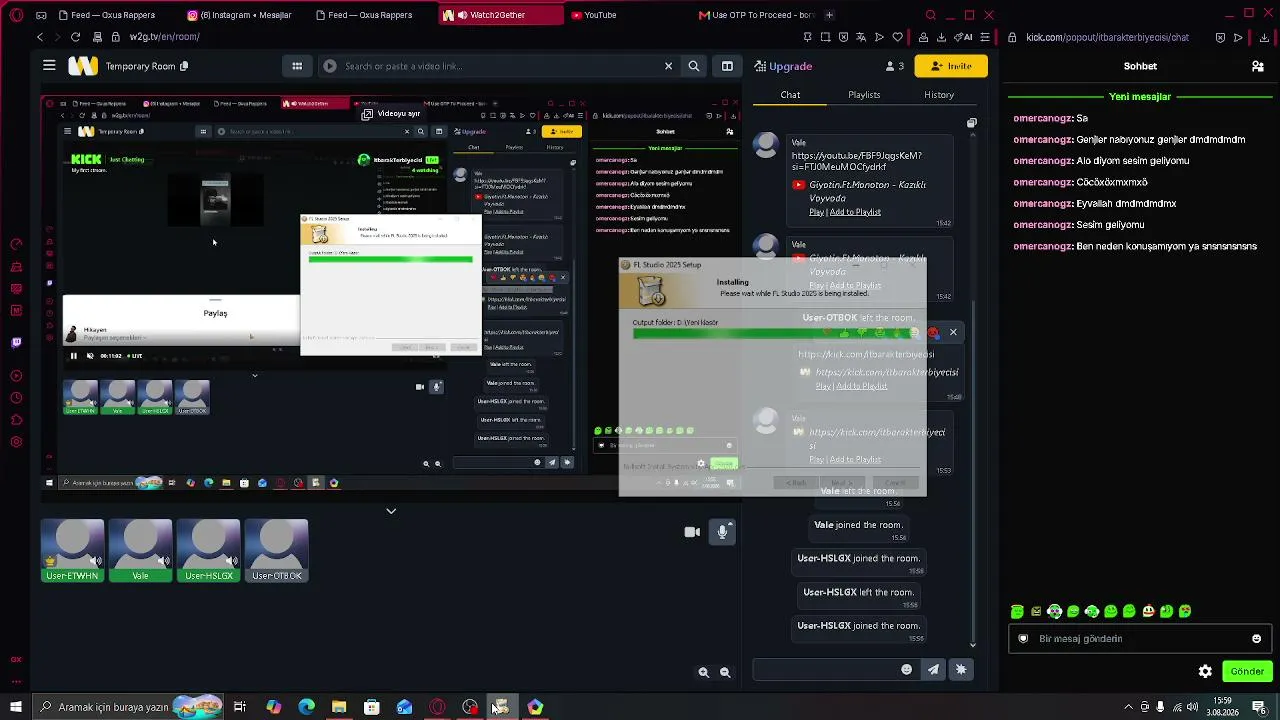Click the Watch2Gether chat message input
Image resolution: width=1280 pixels, height=720 pixels.
coord(827,670)
